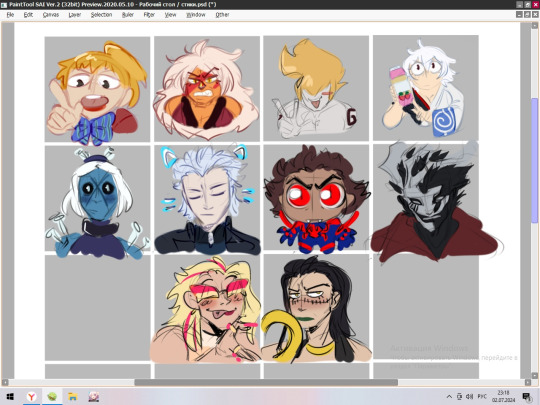The image size is (540, 405).
Task: Restore the document window in menu bar
Action: click(x=527, y=14)
